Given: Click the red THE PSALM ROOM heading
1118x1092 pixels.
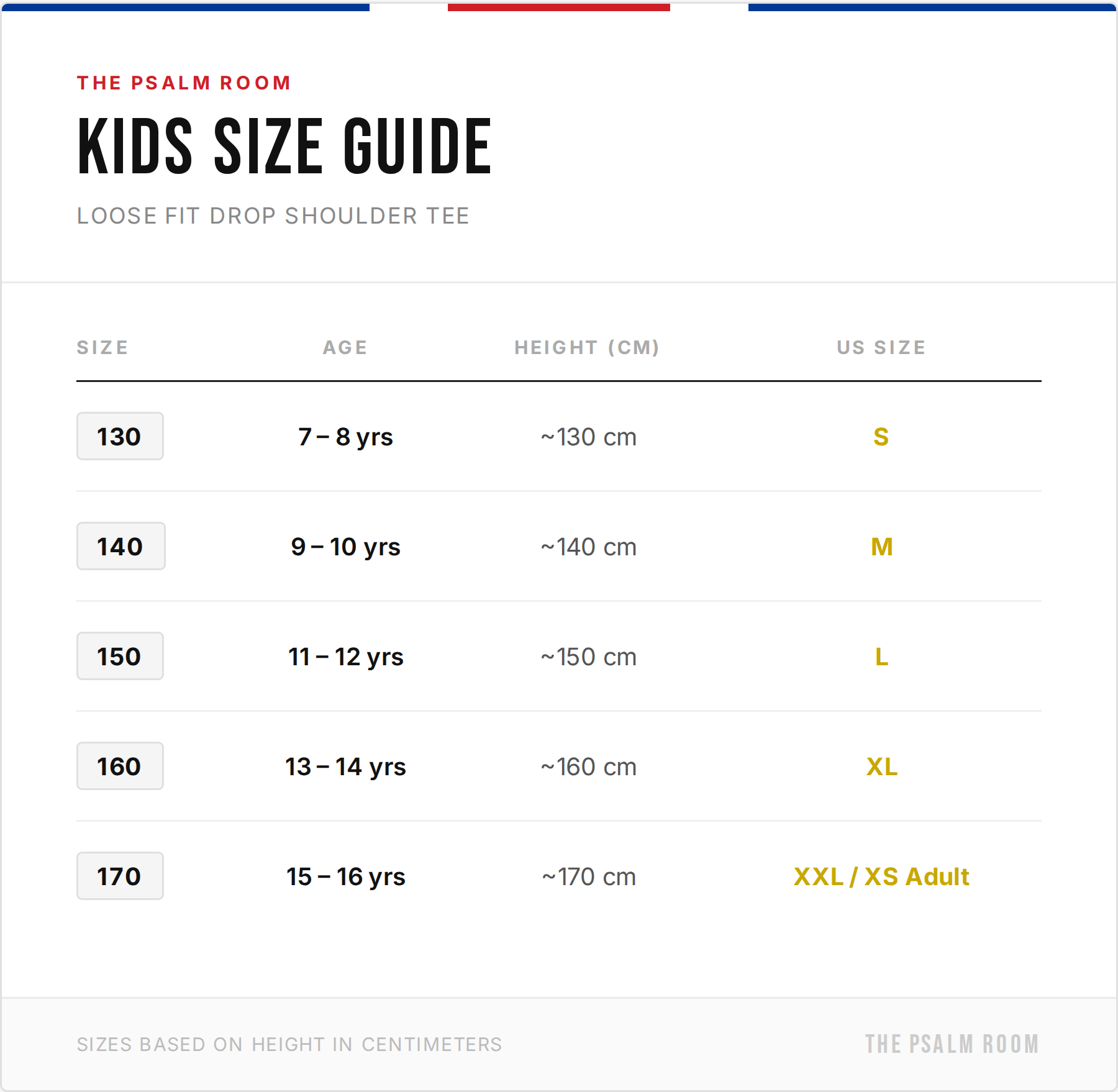Looking at the screenshot, I should click(x=184, y=83).
